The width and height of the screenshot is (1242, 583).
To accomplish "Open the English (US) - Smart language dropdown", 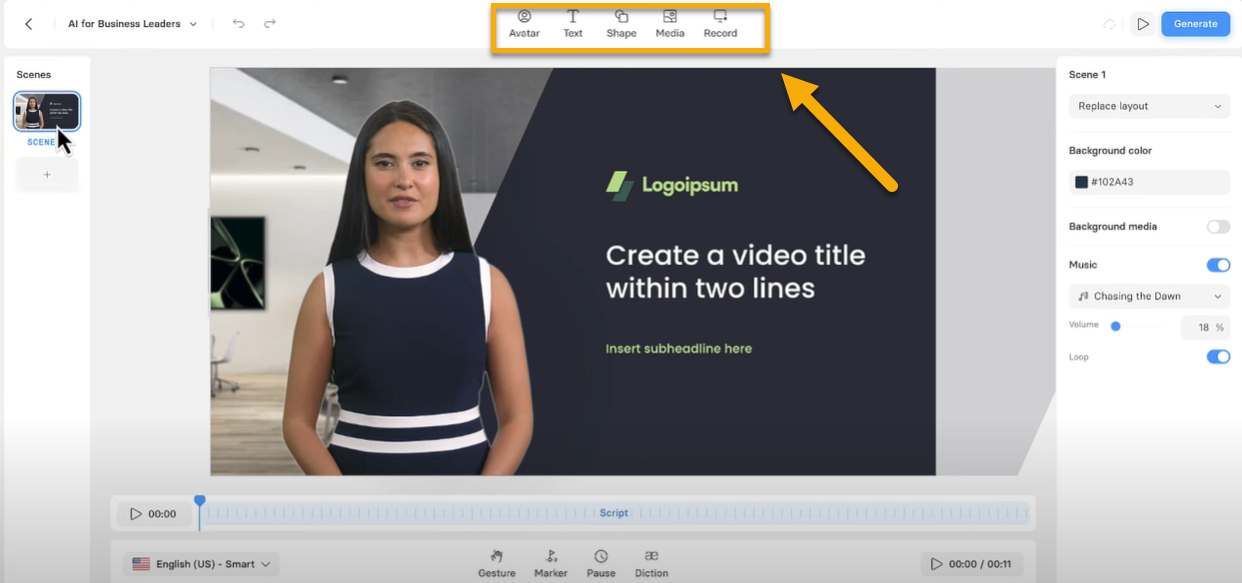I will (201, 564).
